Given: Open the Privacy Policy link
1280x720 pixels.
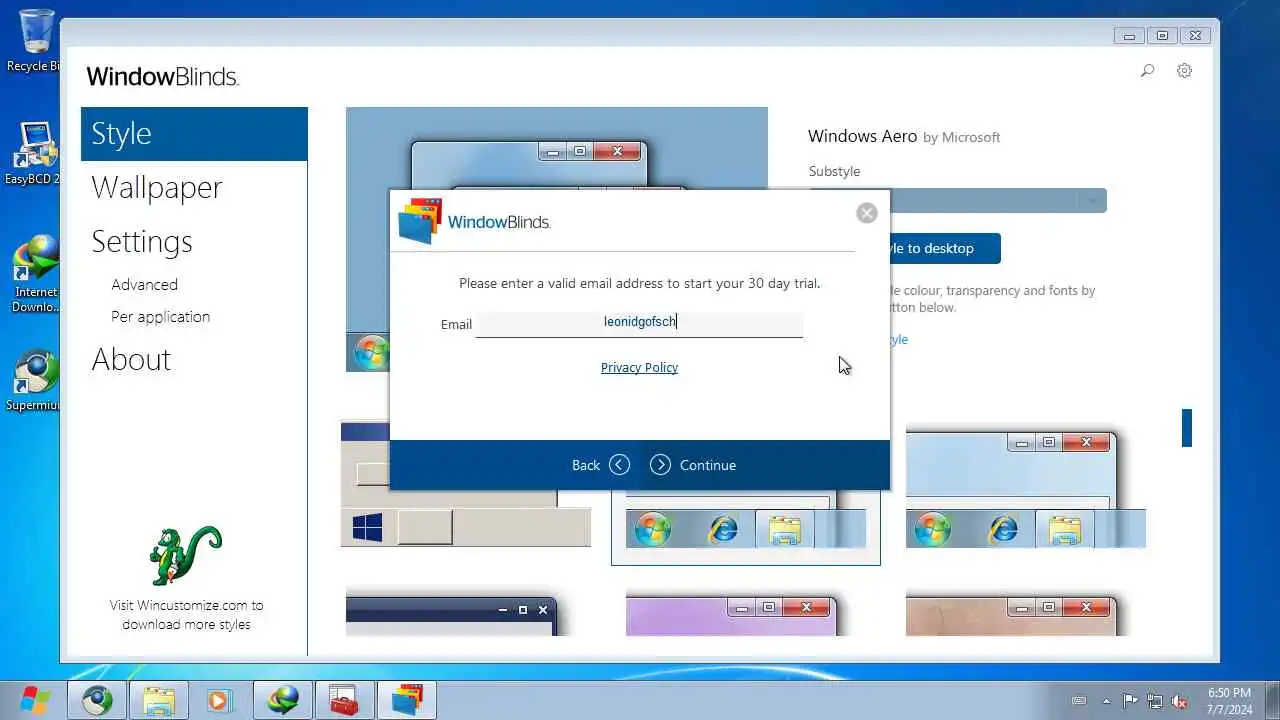Looking at the screenshot, I should [x=639, y=368].
